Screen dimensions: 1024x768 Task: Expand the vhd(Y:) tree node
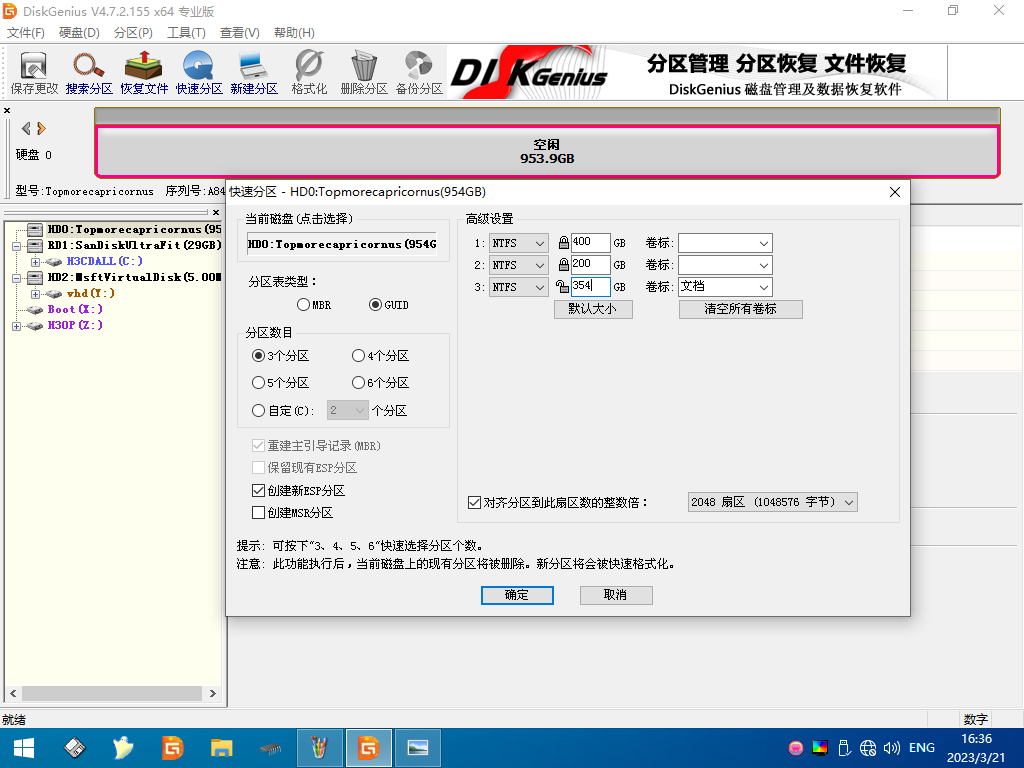35,293
